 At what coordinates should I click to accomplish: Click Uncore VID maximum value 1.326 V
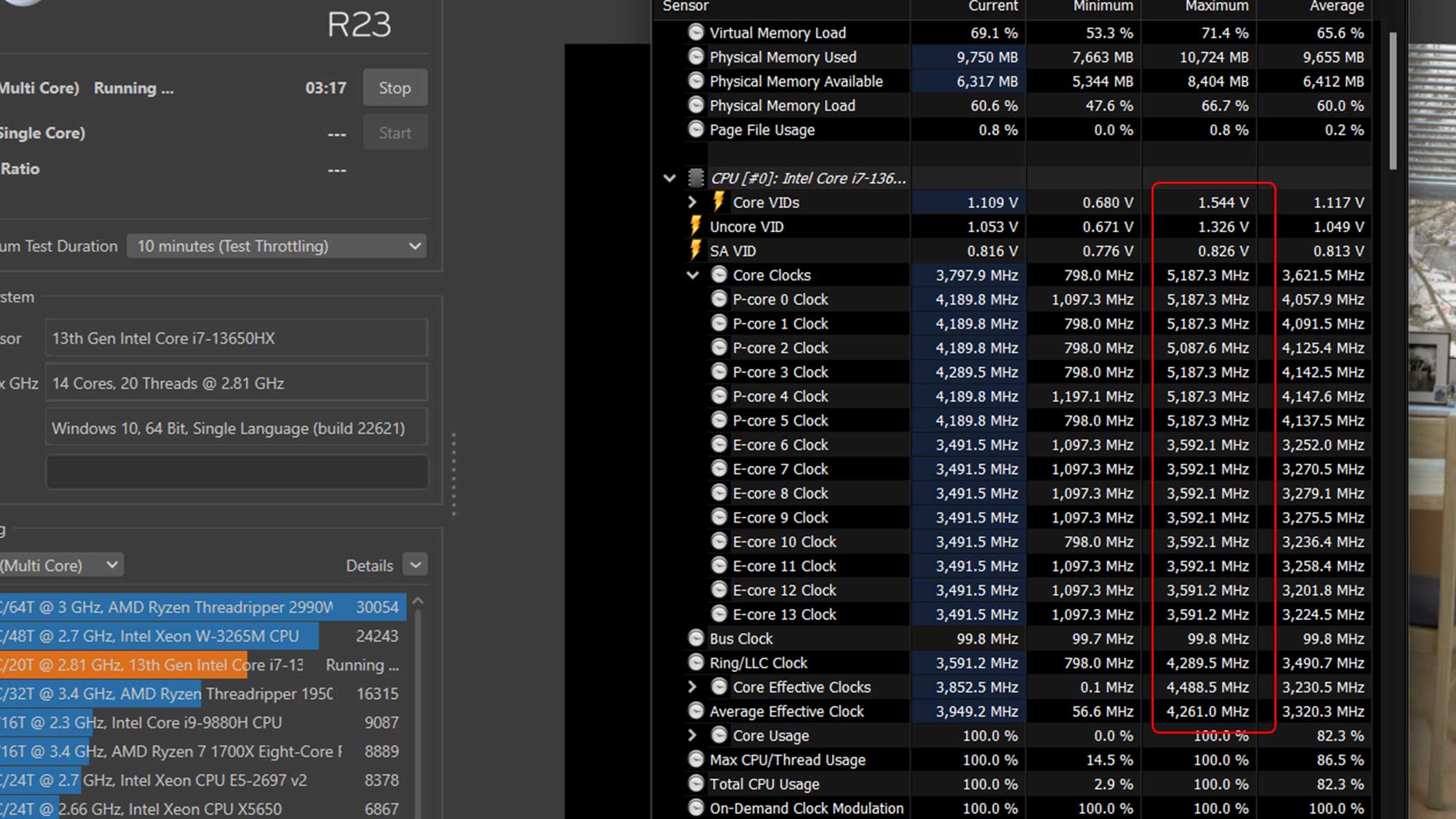coord(1223,227)
